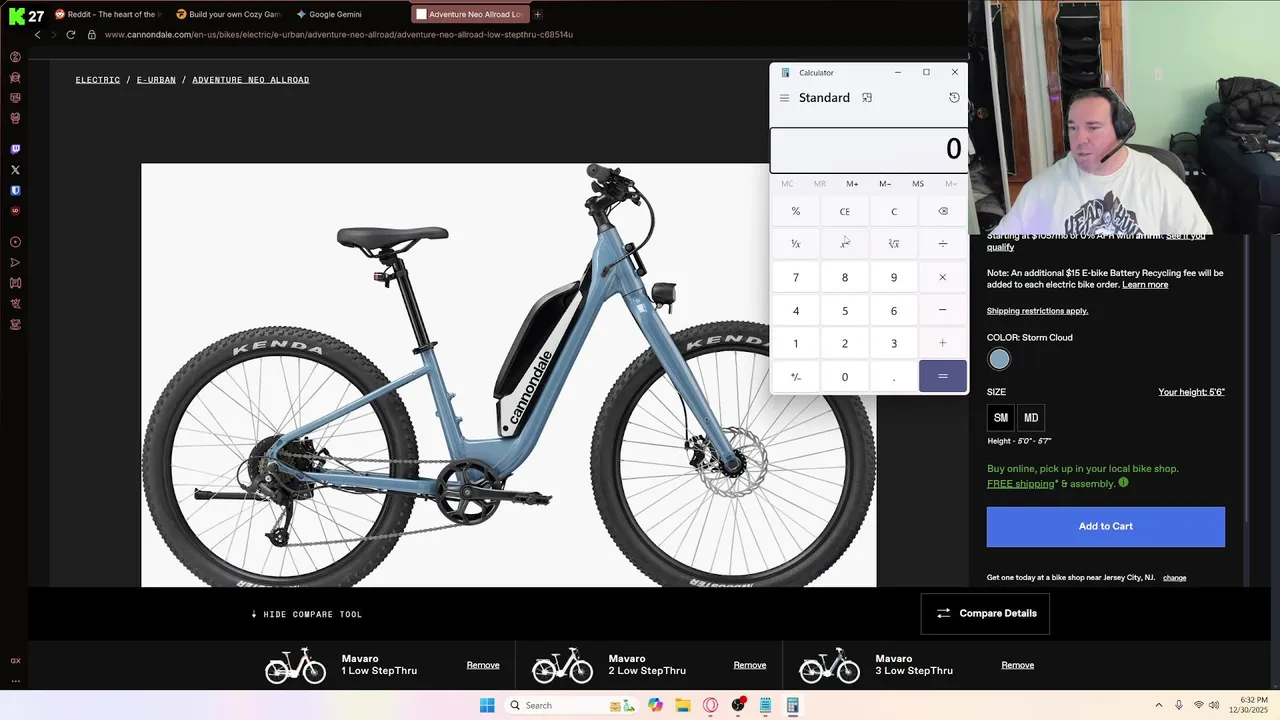Click the square root key in Calculator
This screenshot has height=720, width=1280.
[x=894, y=244]
